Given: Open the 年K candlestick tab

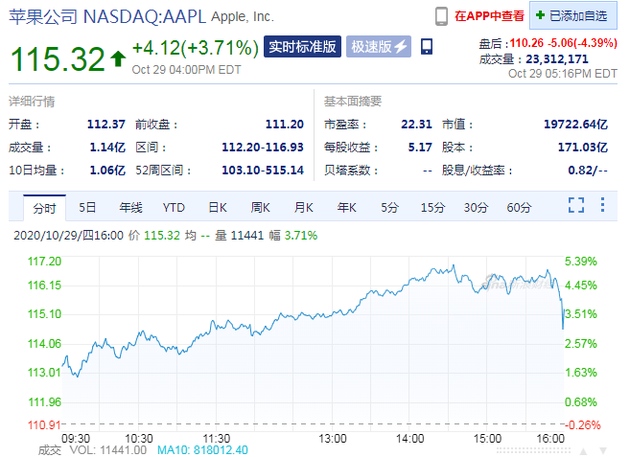Looking at the screenshot, I should click(346, 207).
